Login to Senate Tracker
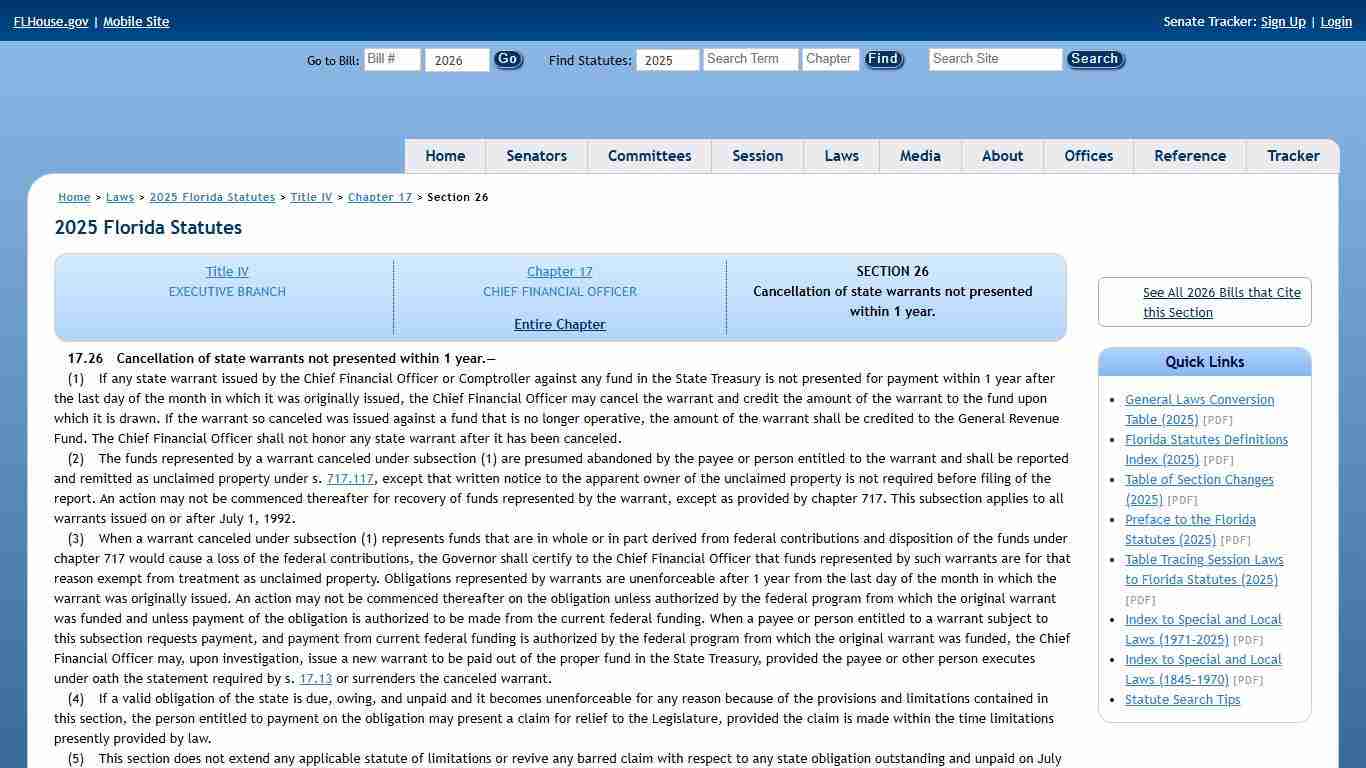Viewport: 1366px width, 768px height. pyautogui.click(x=1336, y=21)
